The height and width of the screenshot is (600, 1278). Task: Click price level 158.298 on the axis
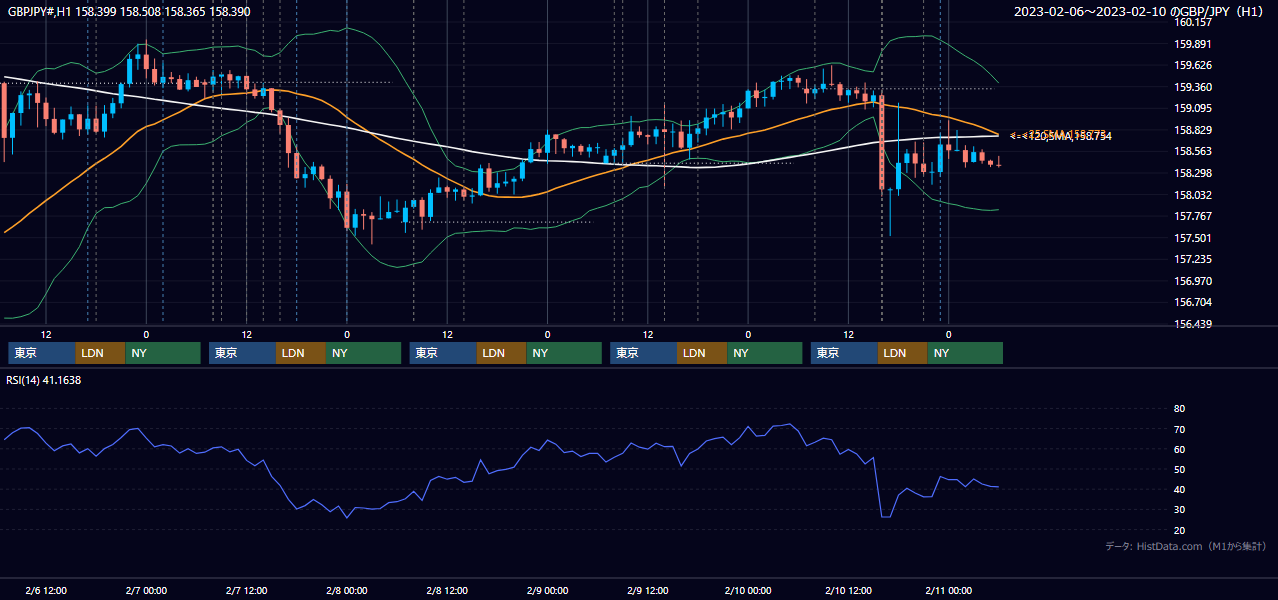(1192, 173)
